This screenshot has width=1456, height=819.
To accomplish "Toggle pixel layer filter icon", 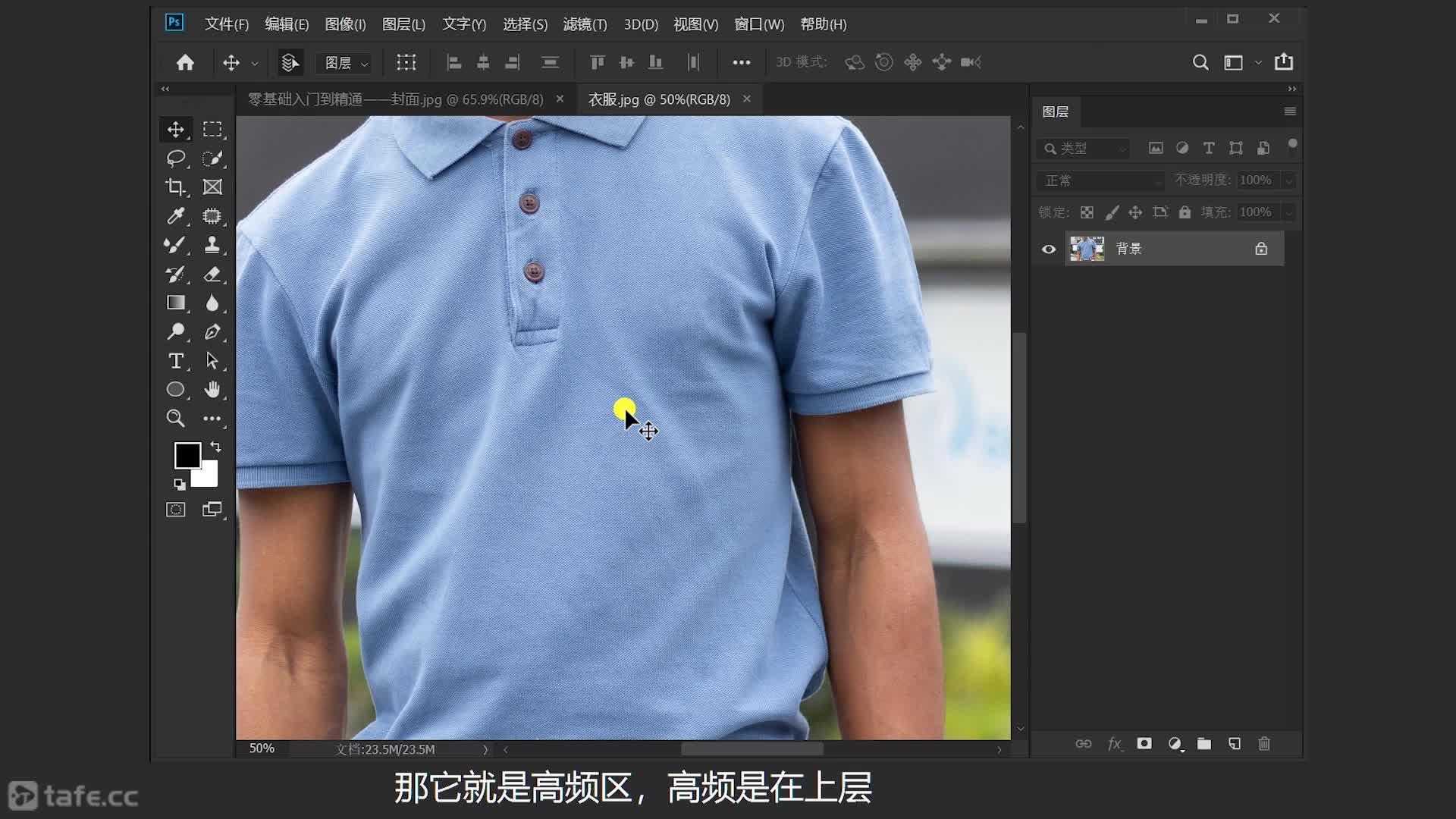I will coord(1156,149).
